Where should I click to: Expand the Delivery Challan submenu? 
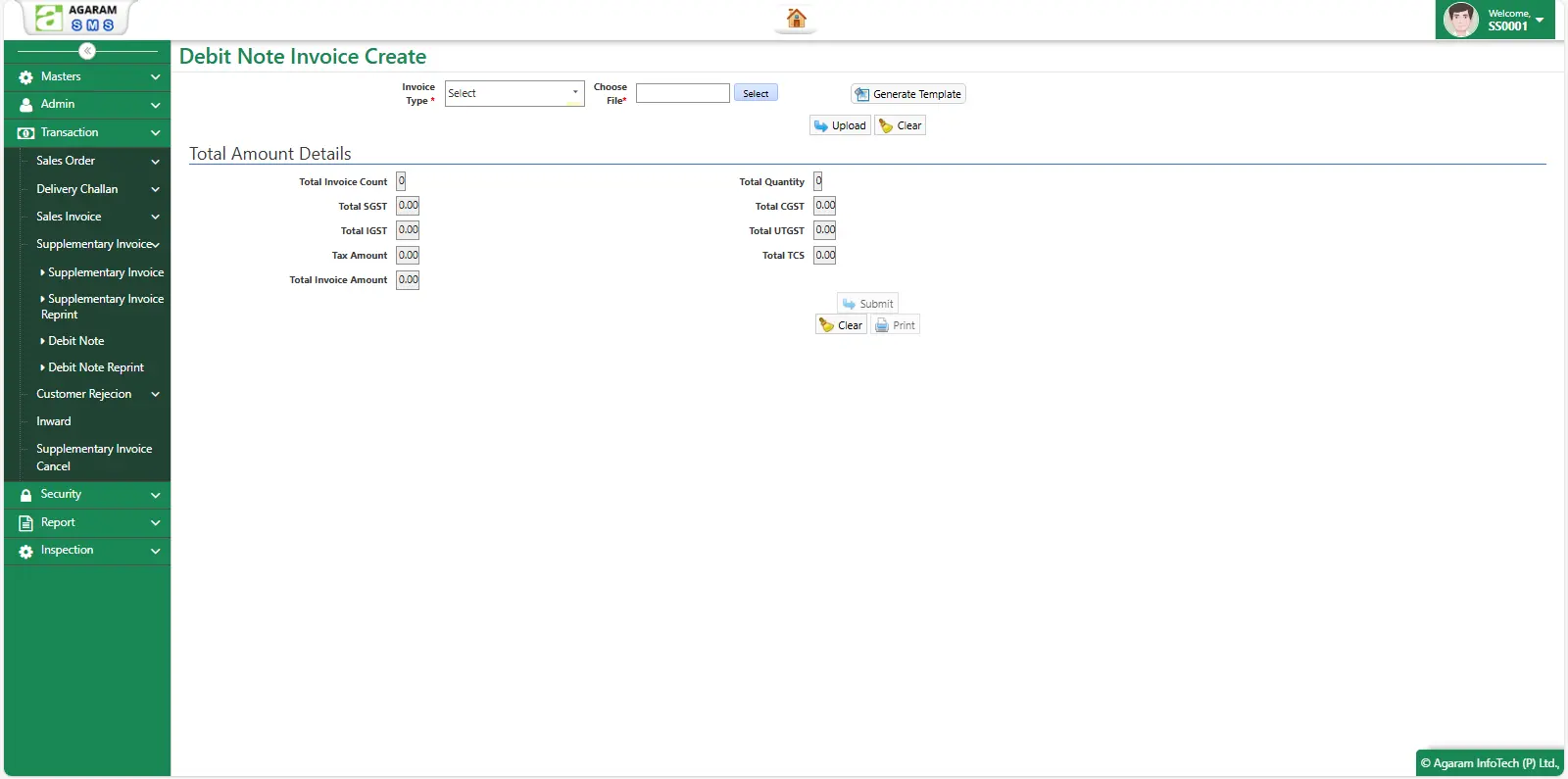pyautogui.click(x=155, y=190)
